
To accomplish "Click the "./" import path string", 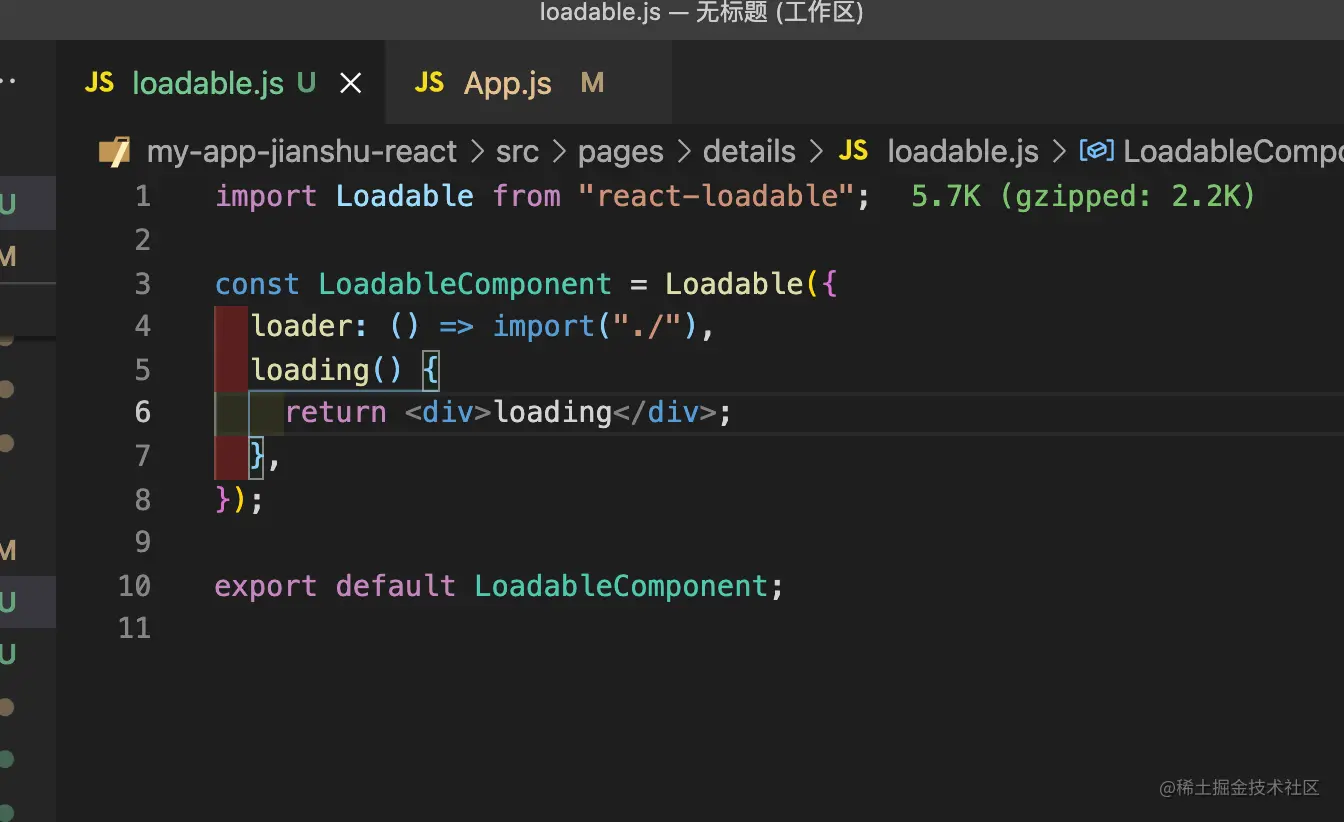I will 647,326.
